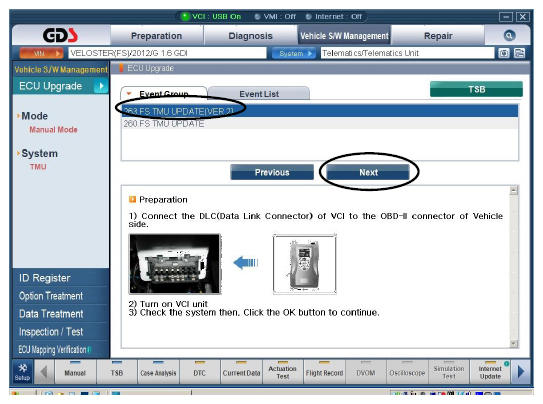Click the blue System selector button
The height and width of the screenshot is (404, 543).
[294, 53]
